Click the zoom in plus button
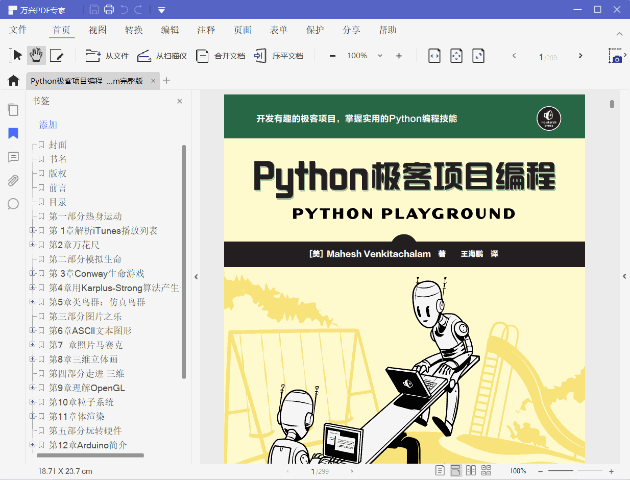 (399, 56)
